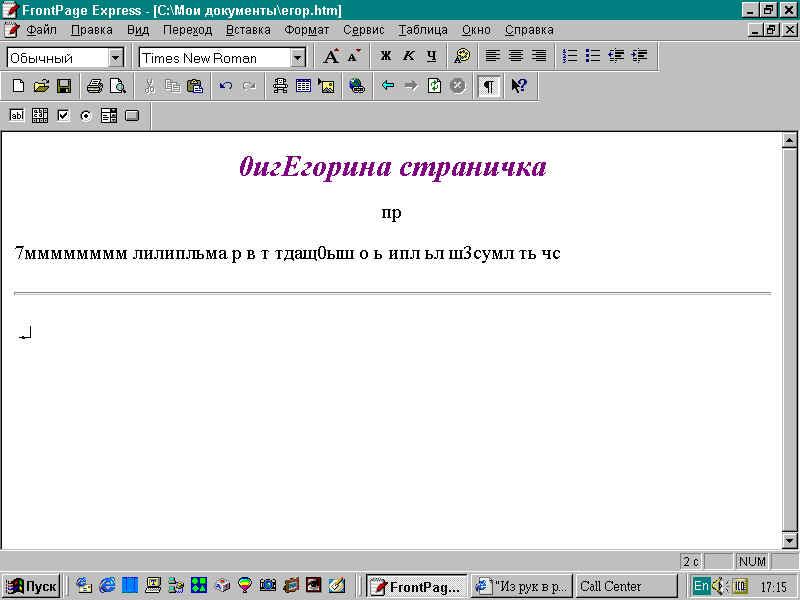Expand the Times New Roman font dropdown
The image size is (800, 600).
(297, 58)
